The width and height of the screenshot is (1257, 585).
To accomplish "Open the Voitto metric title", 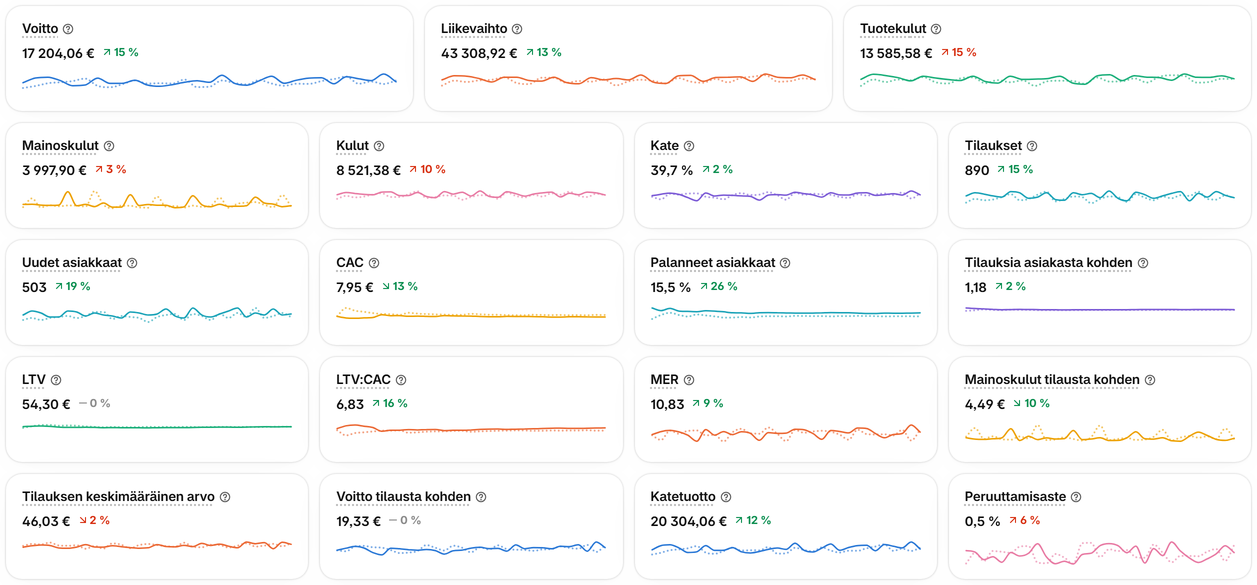I will (40, 29).
